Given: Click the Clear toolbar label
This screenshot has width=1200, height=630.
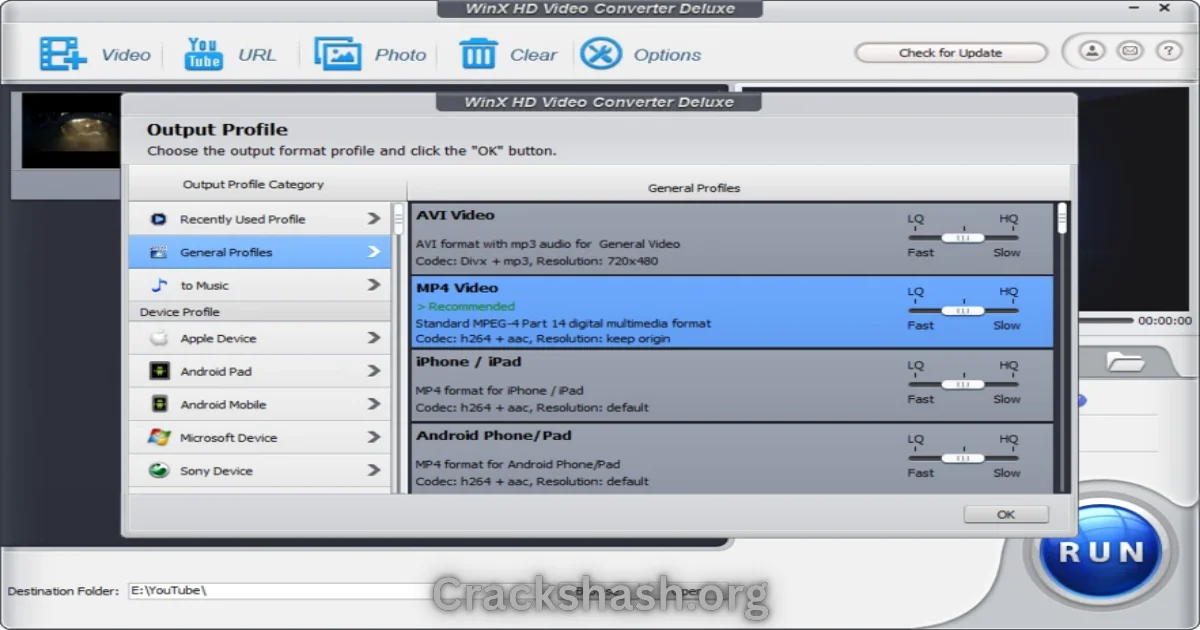Looking at the screenshot, I should [533, 55].
